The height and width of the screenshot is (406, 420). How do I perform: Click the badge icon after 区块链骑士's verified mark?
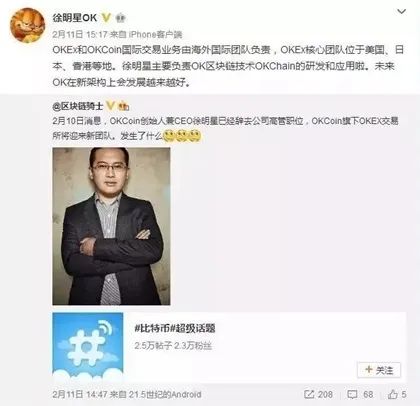pyautogui.click(x=124, y=106)
